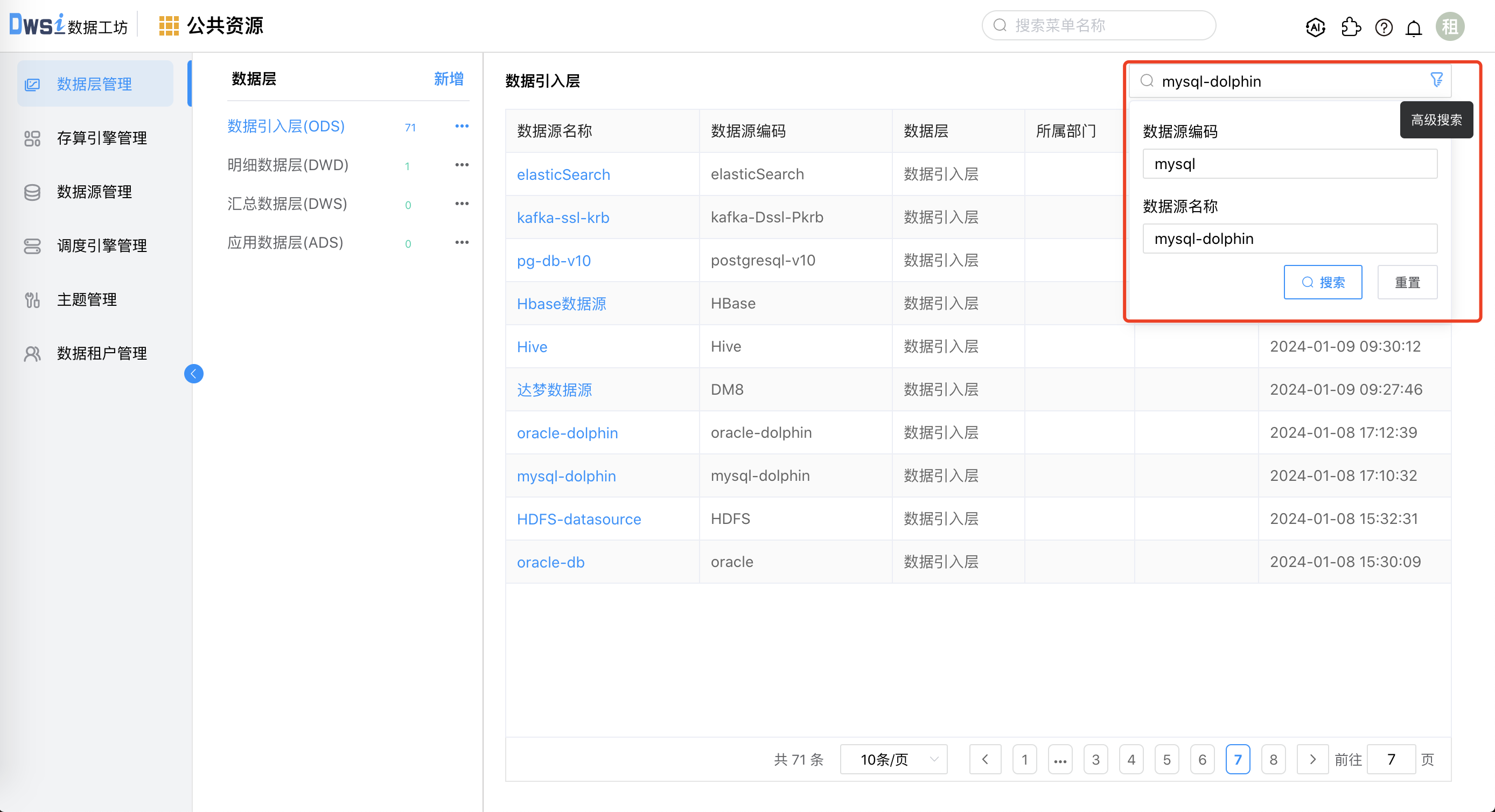Focus the 搜索菜单名称 search box
This screenshot has height=812, width=1495.
[1099, 25]
